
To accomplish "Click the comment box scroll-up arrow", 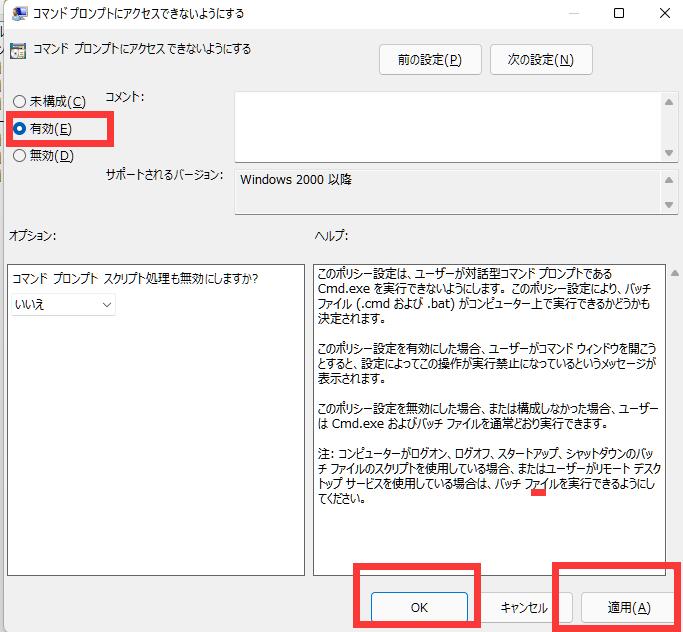I will (x=669, y=101).
